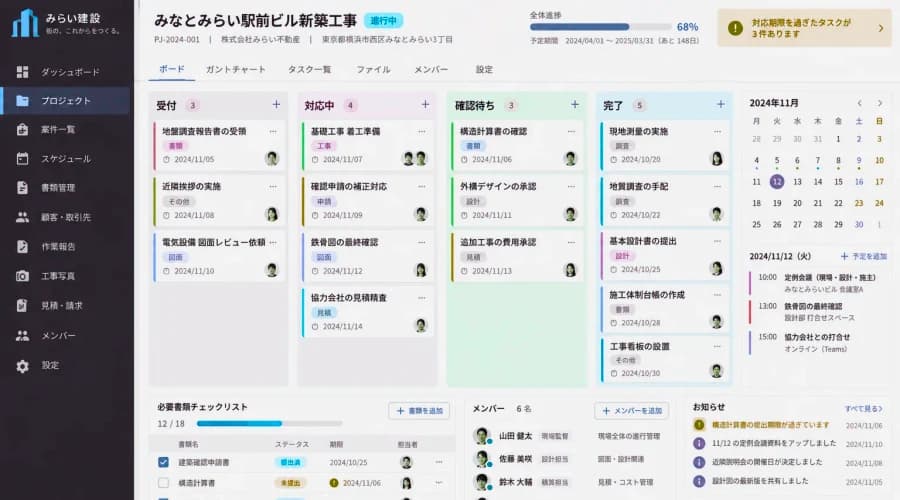This screenshot has height=500, width=900.
Task: Open more menu on 現地測量の実施 card
Action: [x=717, y=131]
